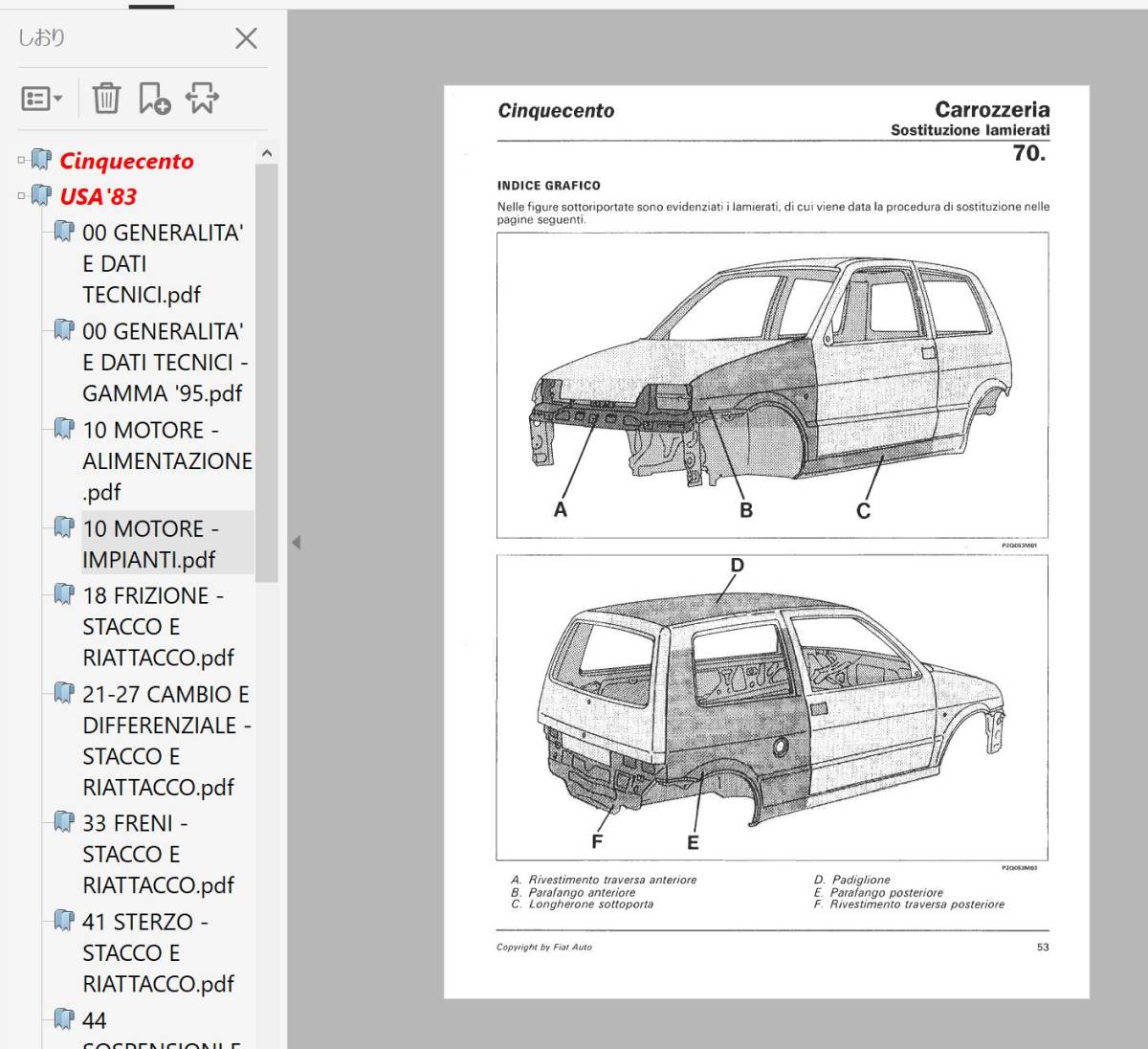This screenshot has height=1049, width=1148.
Task: Click the find current bookmark star icon
Action: 202,98
